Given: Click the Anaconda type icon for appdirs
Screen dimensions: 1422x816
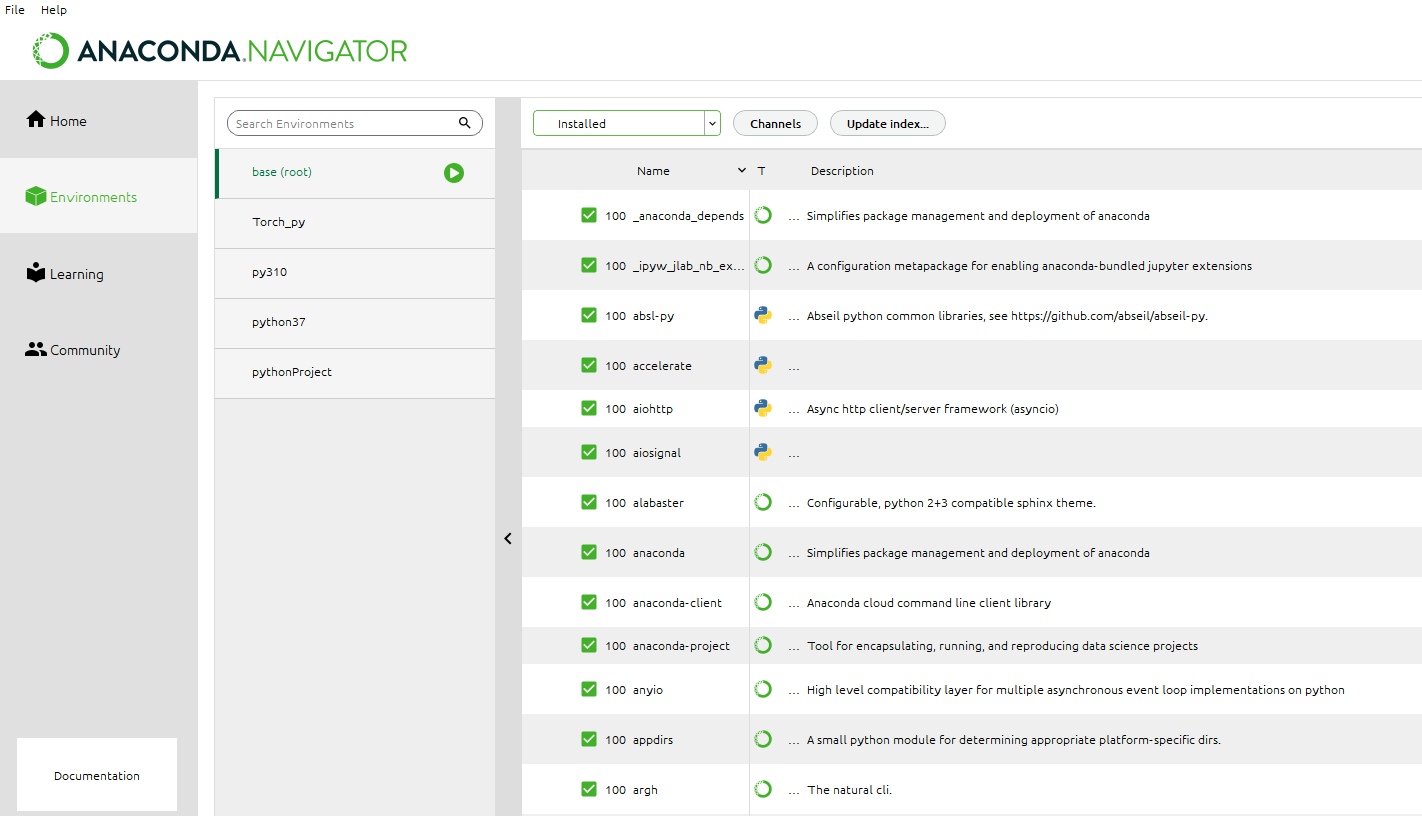Looking at the screenshot, I should [763, 739].
